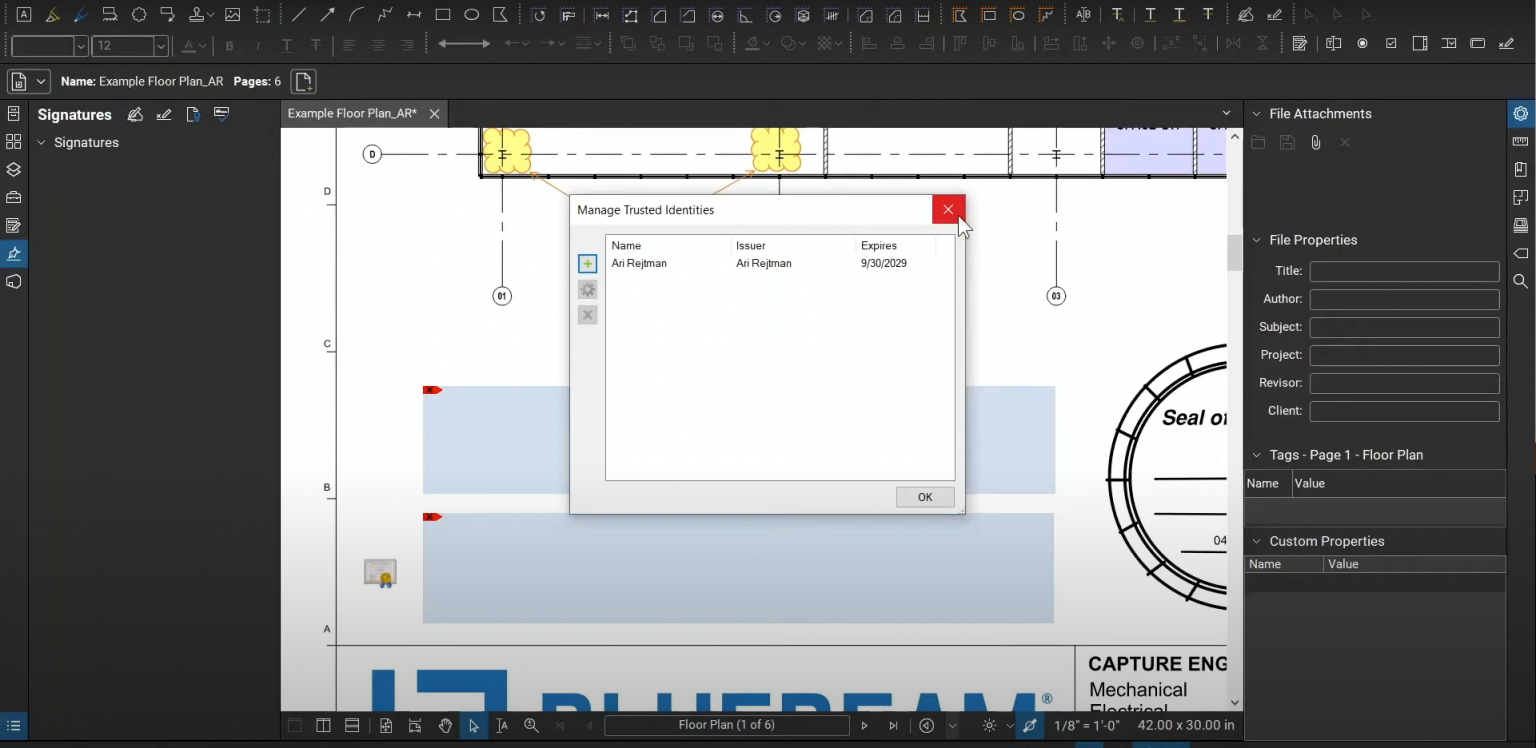The height and width of the screenshot is (748, 1536).
Task: Click inside the Title input field
Action: tap(1404, 270)
